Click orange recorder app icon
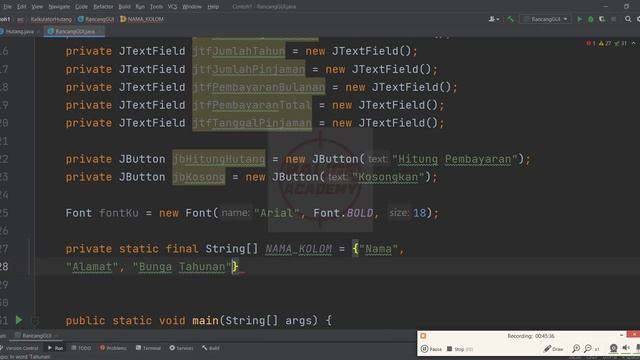This screenshot has height=360, width=640. point(423,336)
